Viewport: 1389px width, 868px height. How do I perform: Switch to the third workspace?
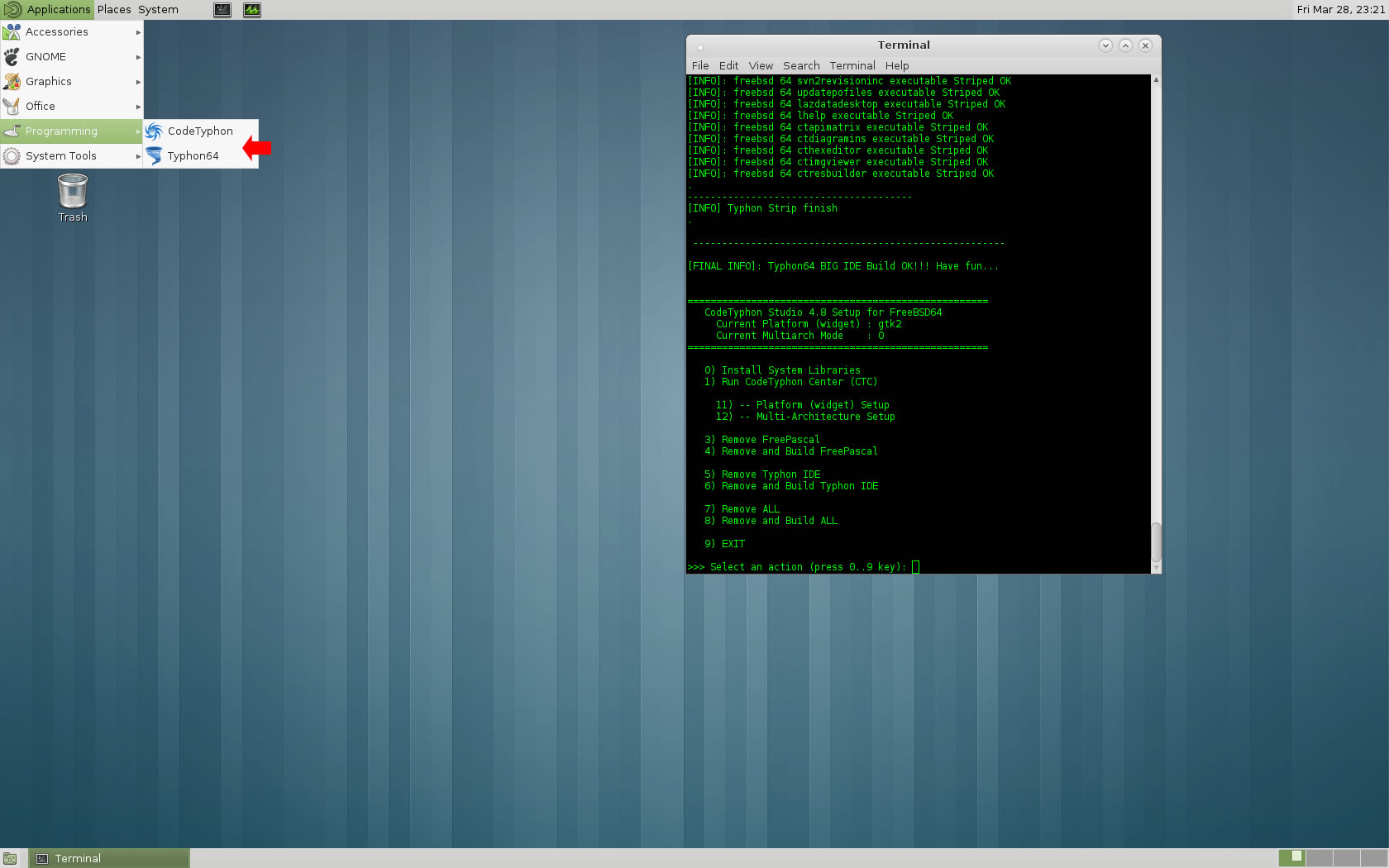pos(1346,858)
